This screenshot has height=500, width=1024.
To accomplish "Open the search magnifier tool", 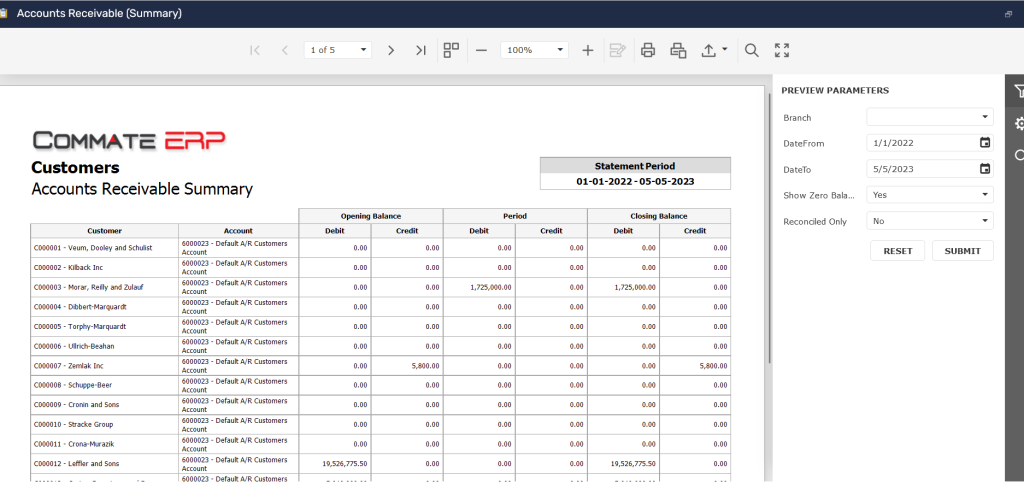I will [x=752, y=50].
